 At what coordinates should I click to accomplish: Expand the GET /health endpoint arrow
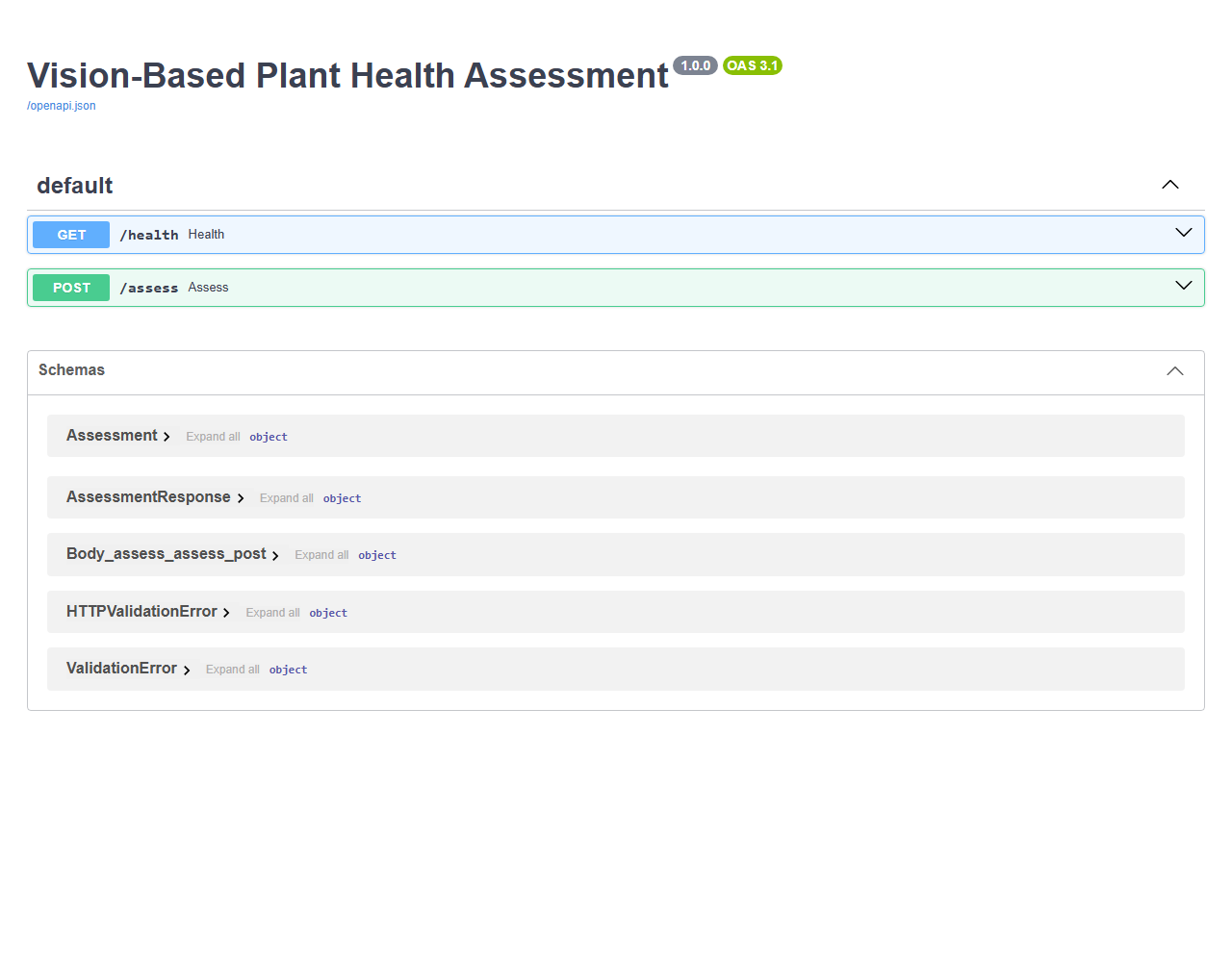point(1184,233)
